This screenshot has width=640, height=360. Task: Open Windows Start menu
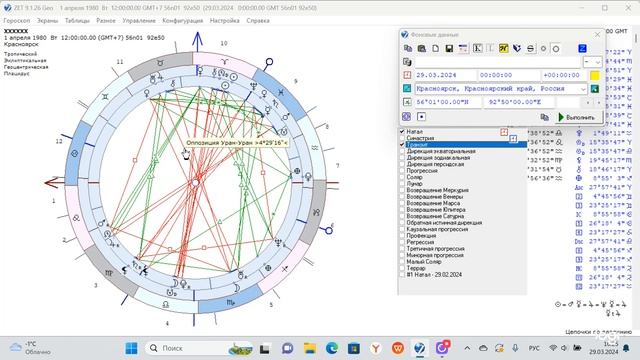131,348
